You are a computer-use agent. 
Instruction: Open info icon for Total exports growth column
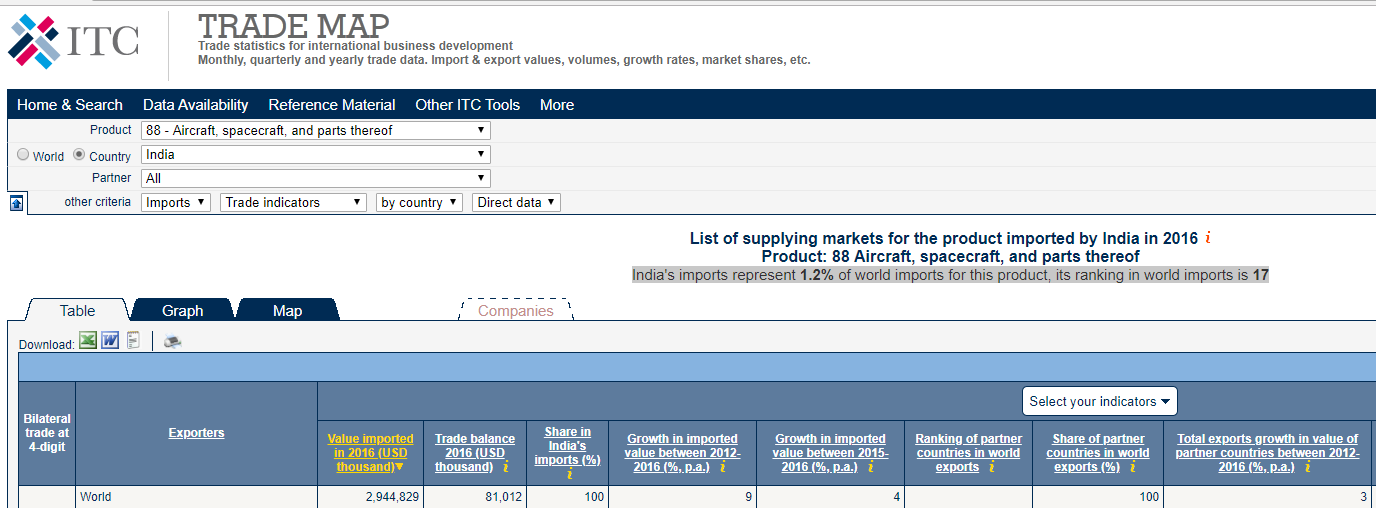pyautogui.click(x=1306, y=467)
